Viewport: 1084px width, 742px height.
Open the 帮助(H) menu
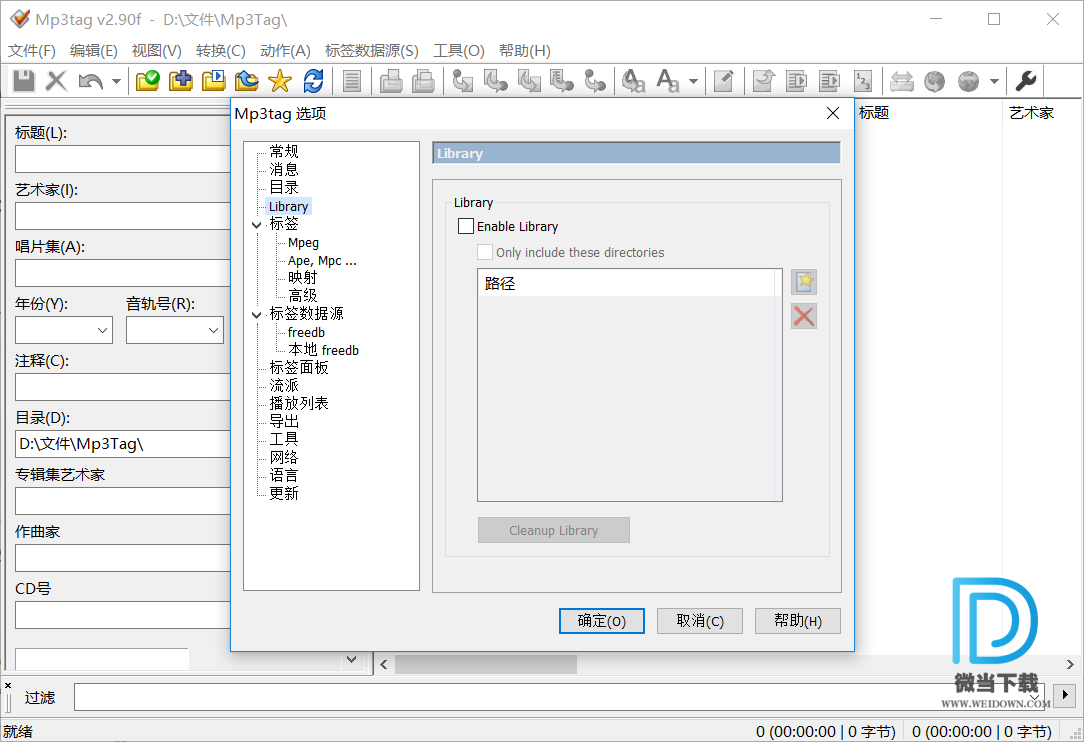[525, 50]
